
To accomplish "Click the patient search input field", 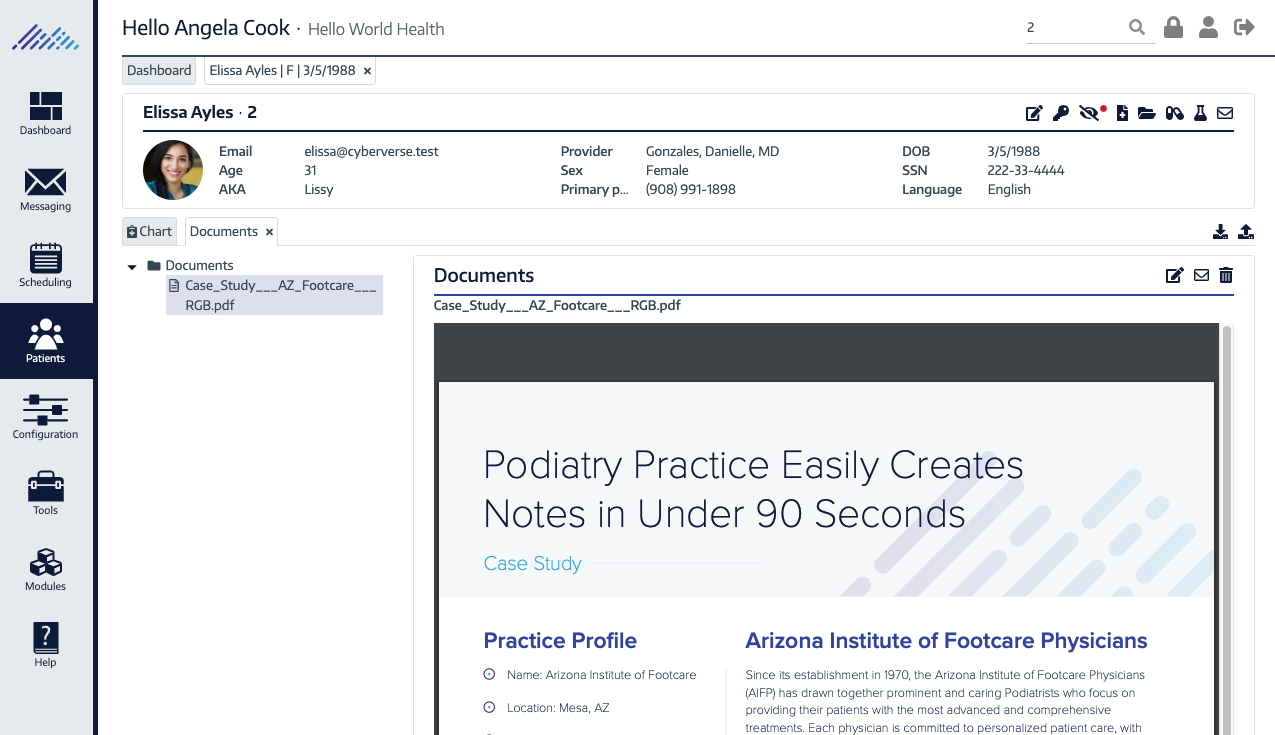I will click(x=1075, y=28).
